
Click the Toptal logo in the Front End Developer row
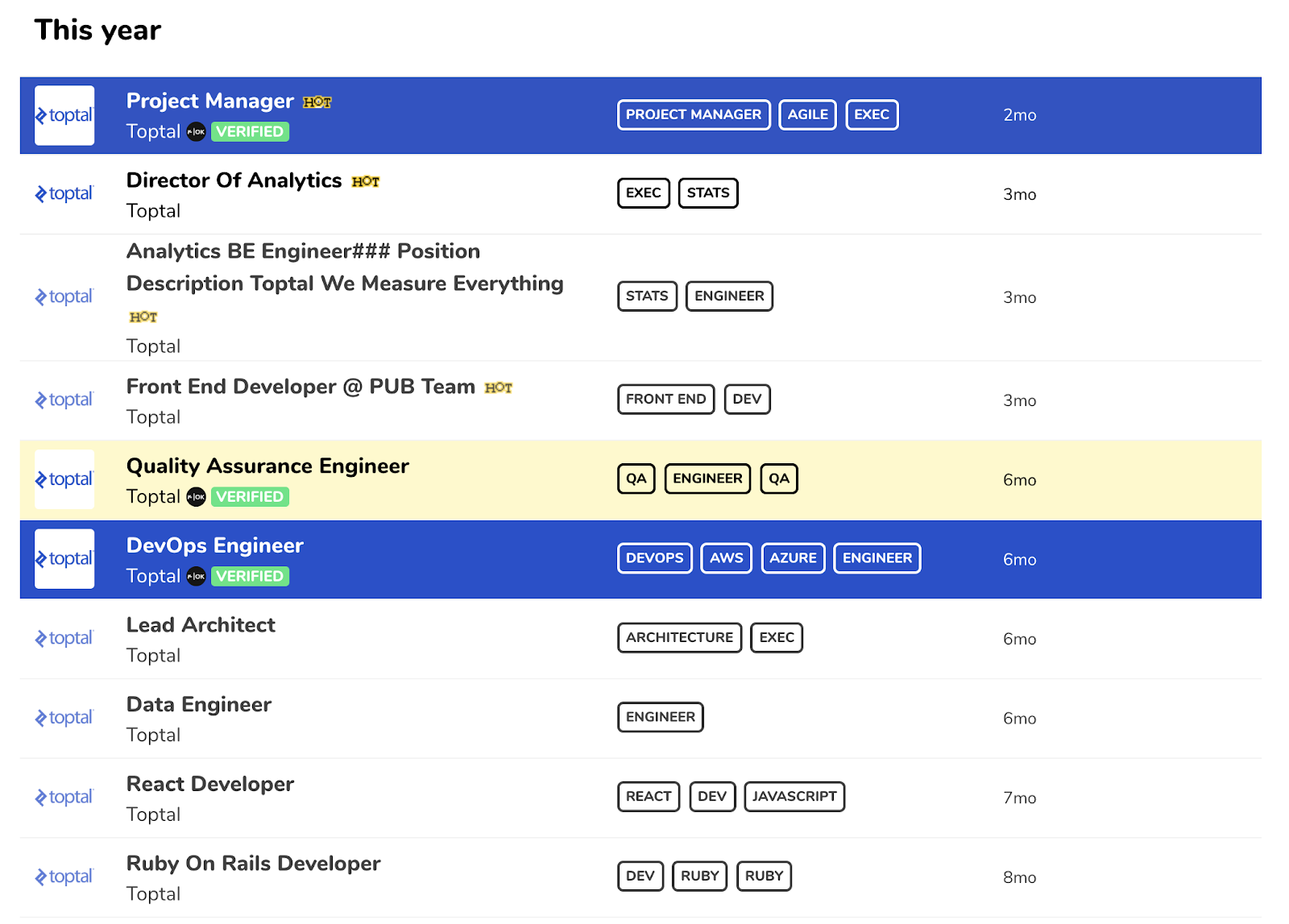click(64, 400)
